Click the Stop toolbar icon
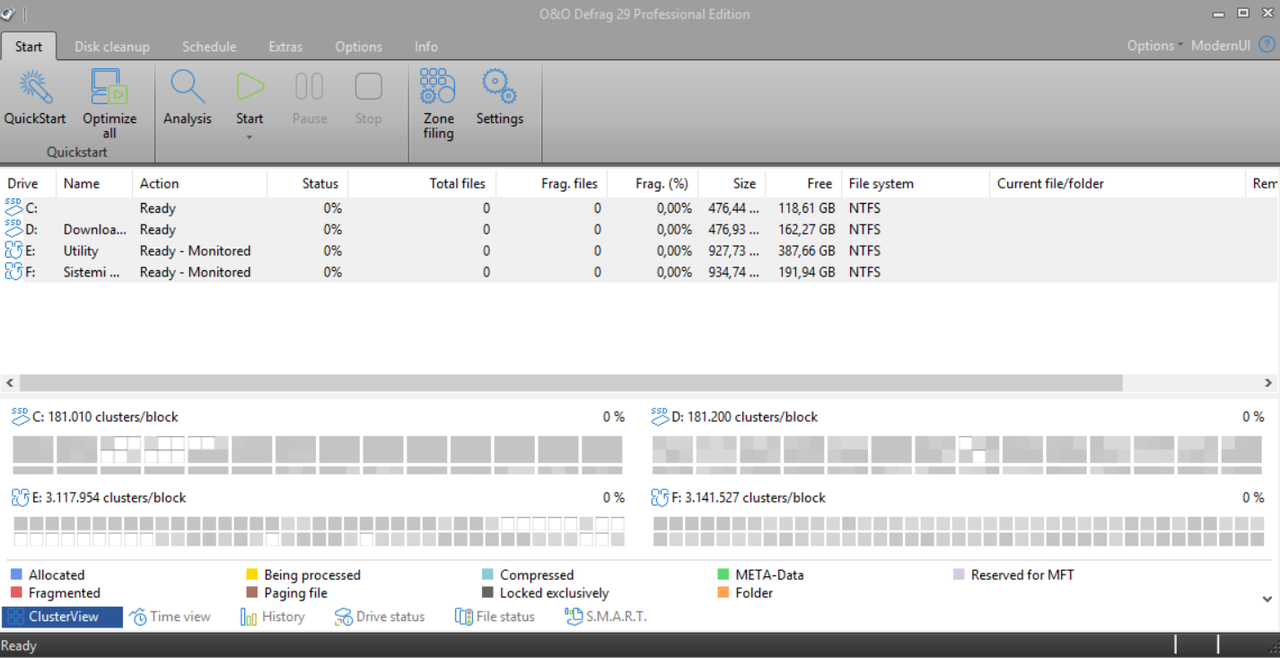1280x658 pixels. [x=368, y=87]
